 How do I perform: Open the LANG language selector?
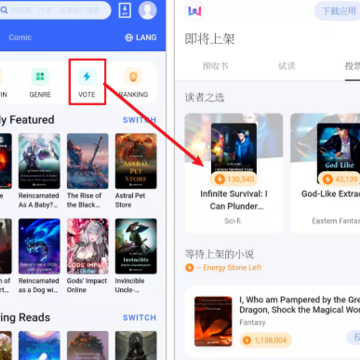coord(141,37)
